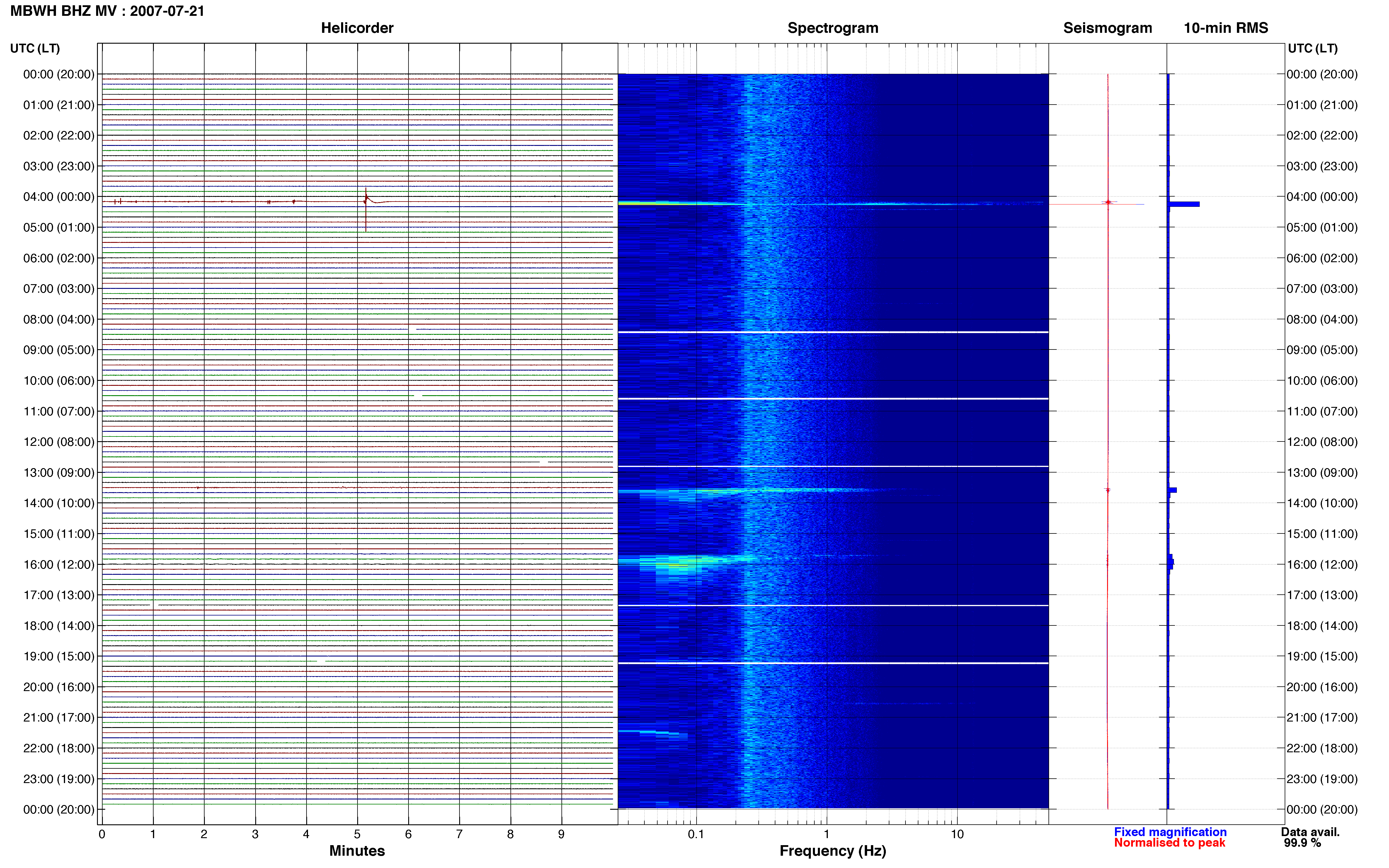Click the RMS bar before 14:00

tap(1172, 490)
